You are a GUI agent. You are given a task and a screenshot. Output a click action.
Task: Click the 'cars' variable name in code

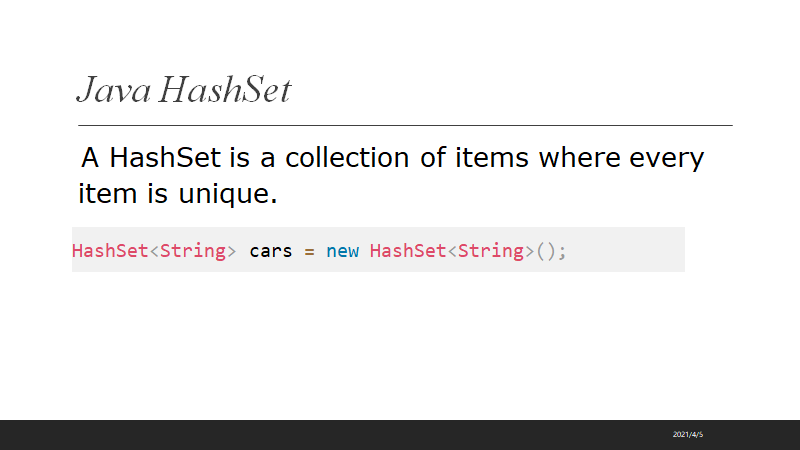coord(271,250)
